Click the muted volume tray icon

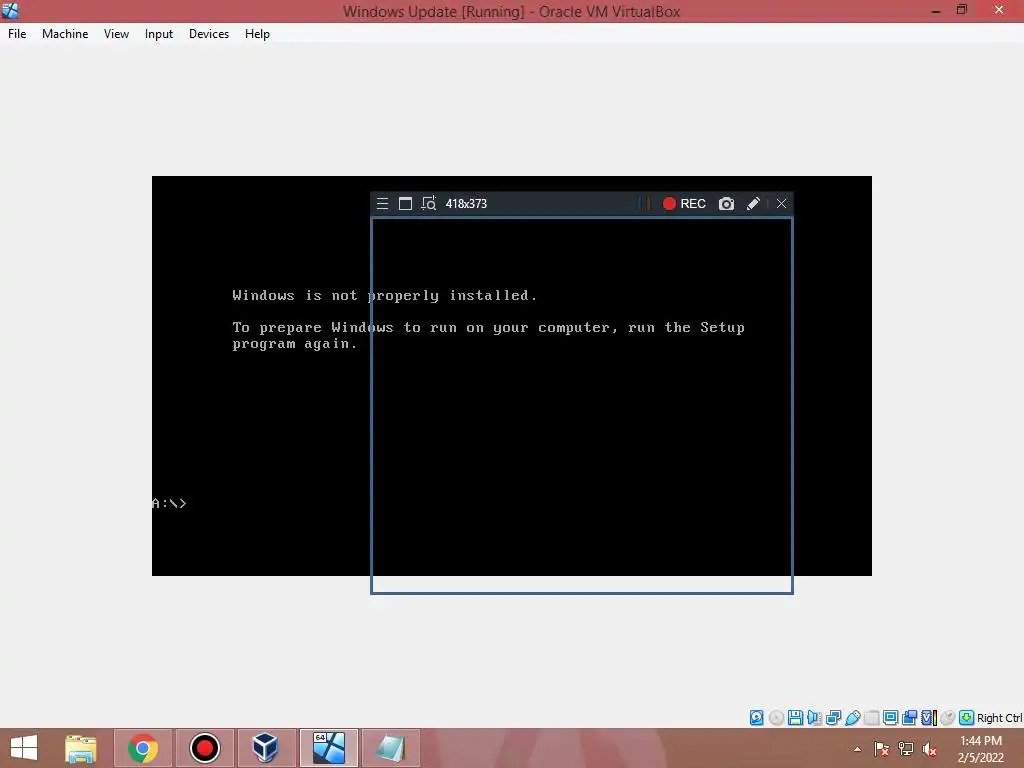[x=930, y=749]
